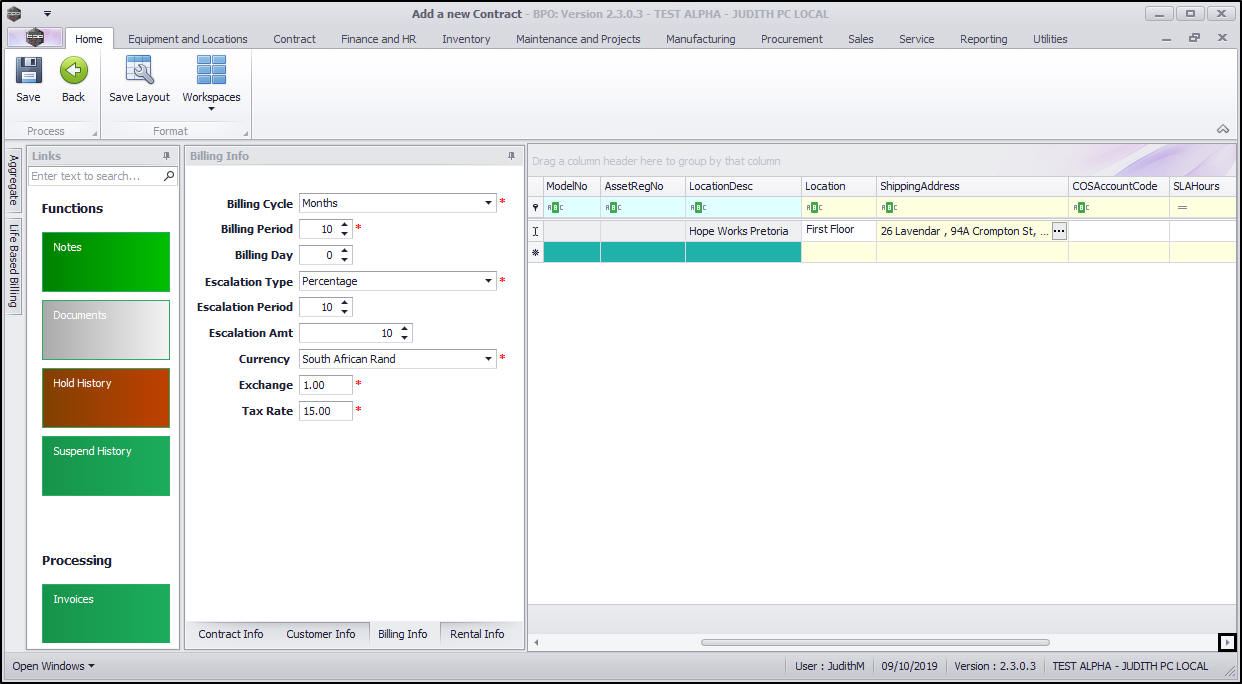Open the shipping address ellipsis button
1242x684 pixels.
point(1059,231)
